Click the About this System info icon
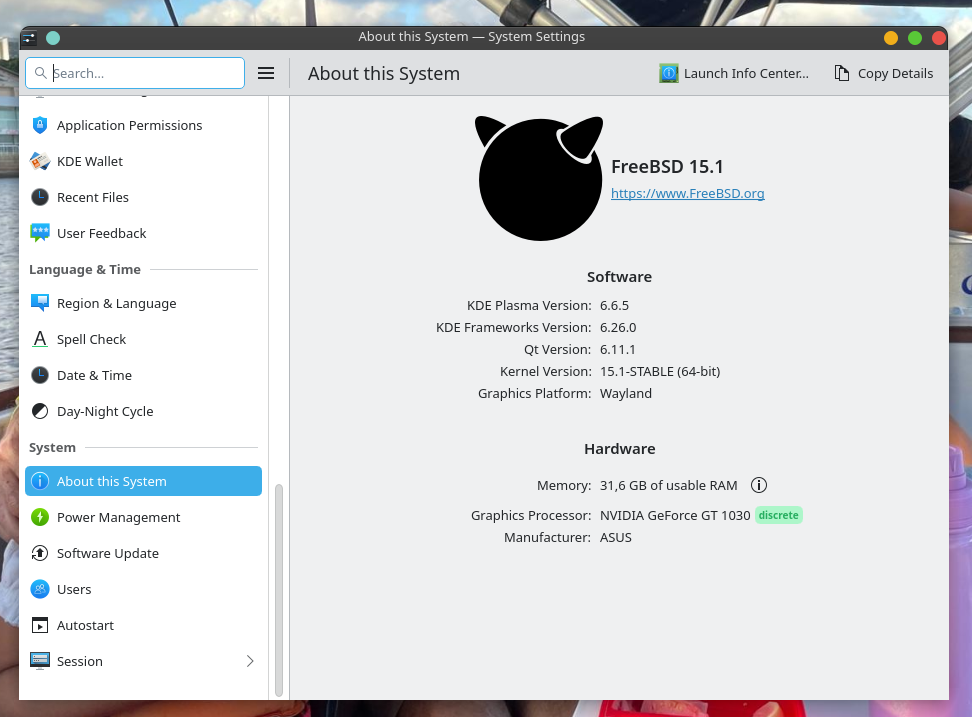Screen dimensions: 972x717 pyautogui.click(x=40, y=481)
